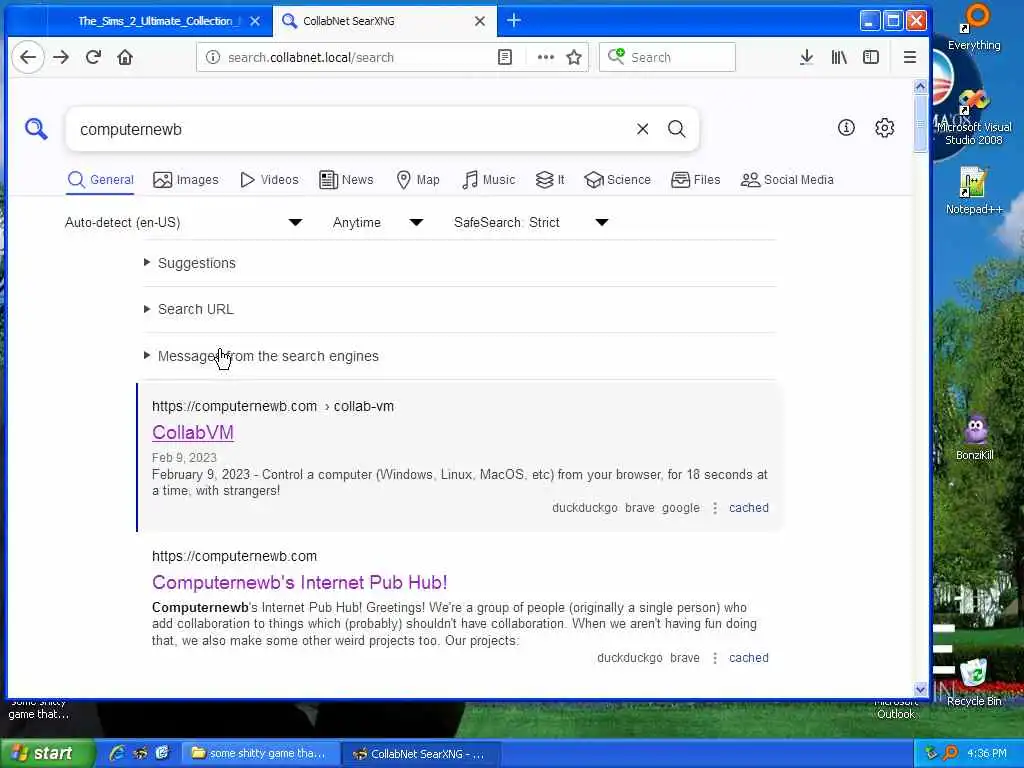Close the CollabNet SearXNG tab
This screenshot has width=1024, height=768.
click(x=480, y=21)
